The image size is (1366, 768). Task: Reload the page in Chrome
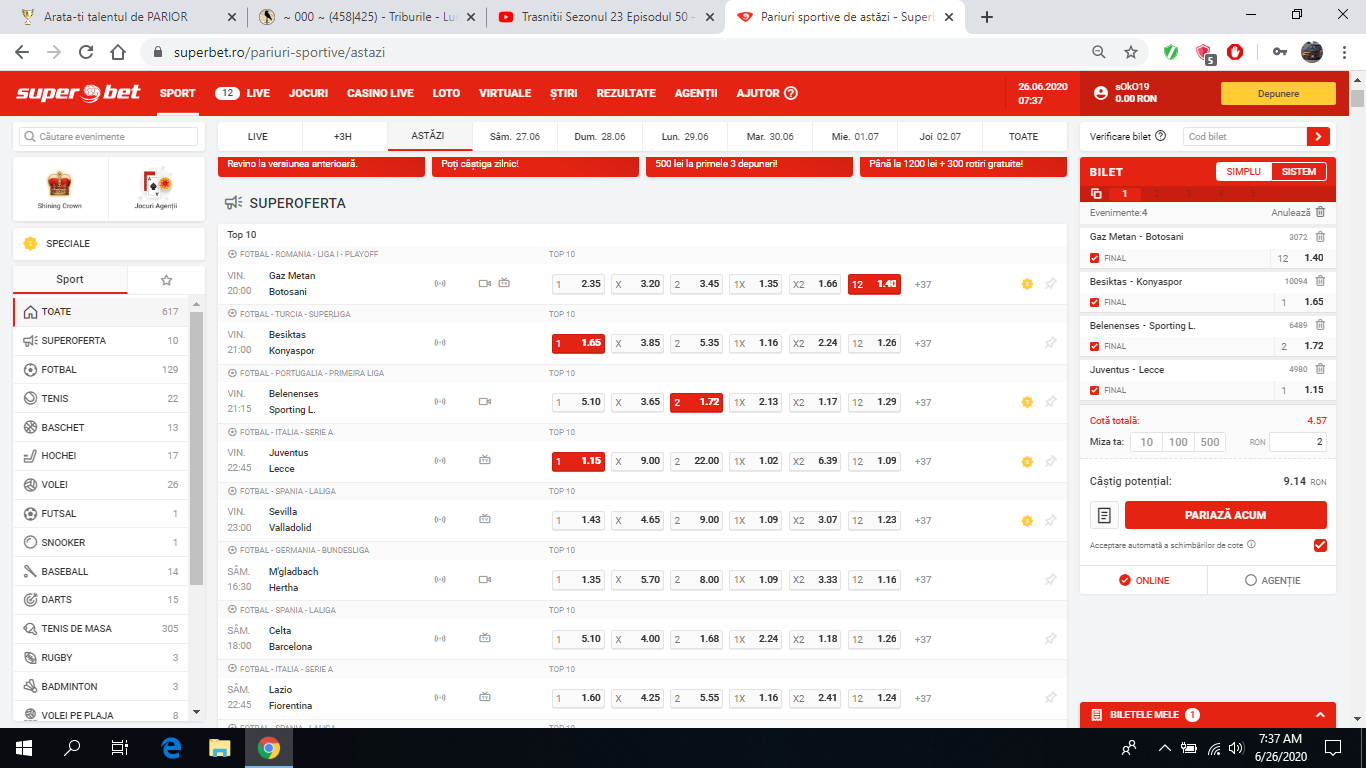(86, 52)
